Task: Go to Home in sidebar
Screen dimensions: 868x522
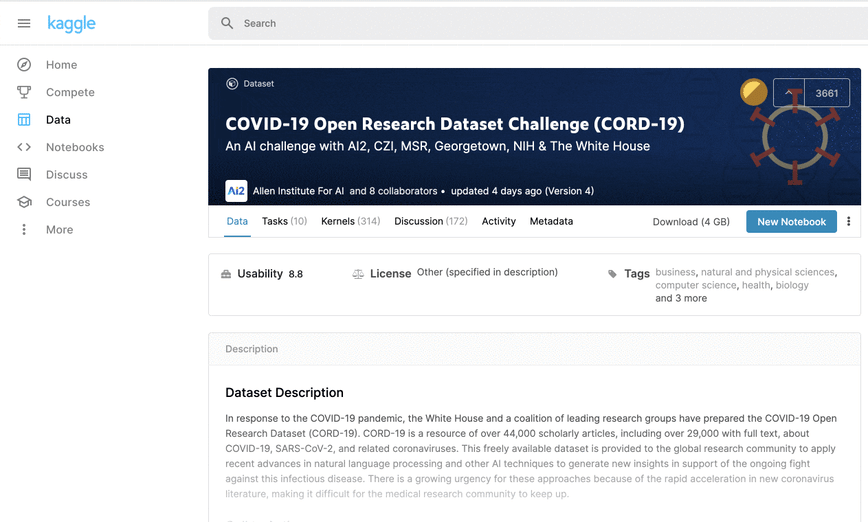Action: coord(61,65)
